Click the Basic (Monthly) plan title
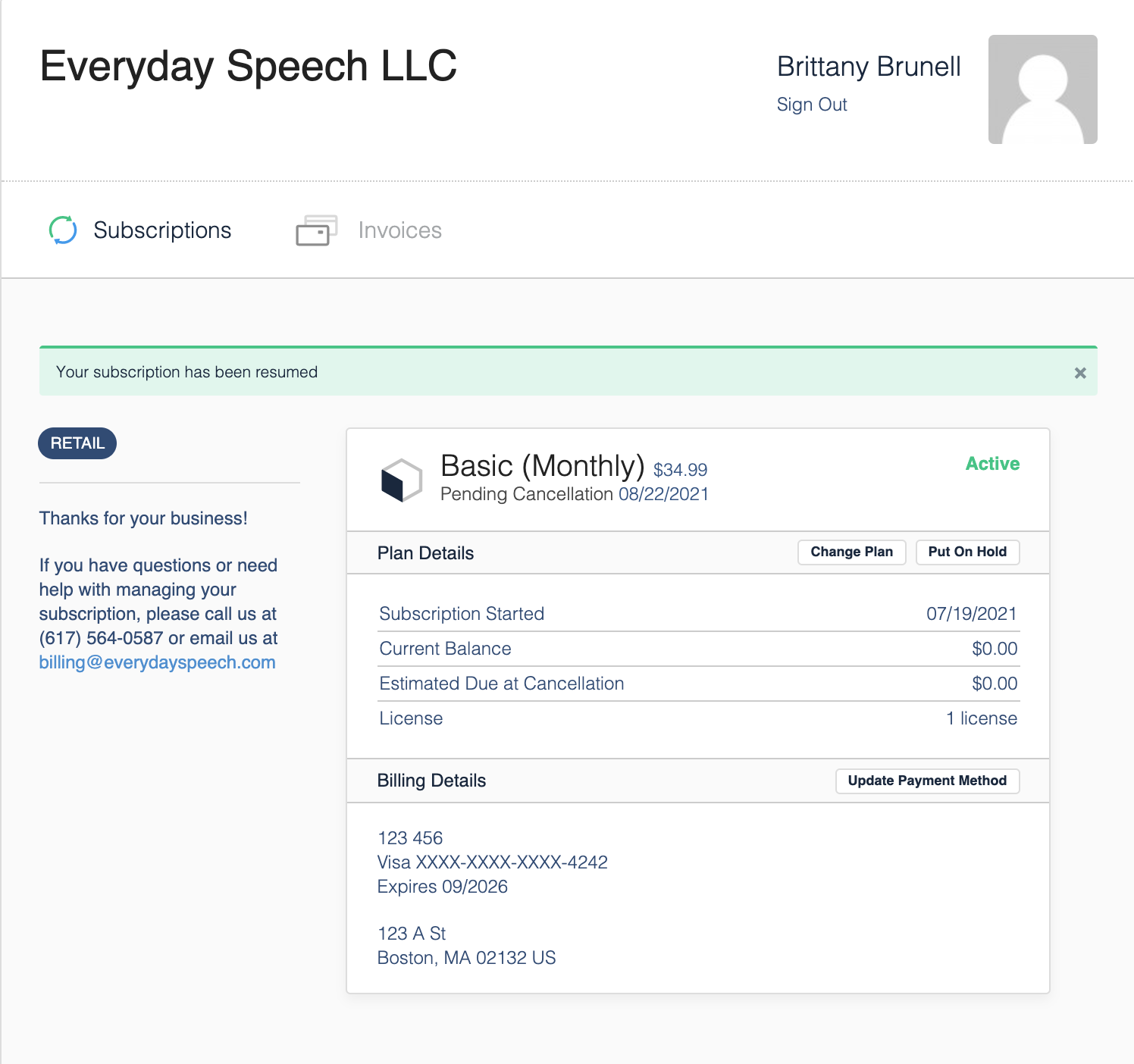This screenshot has width=1134, height=1064. [x=542, y=465]
